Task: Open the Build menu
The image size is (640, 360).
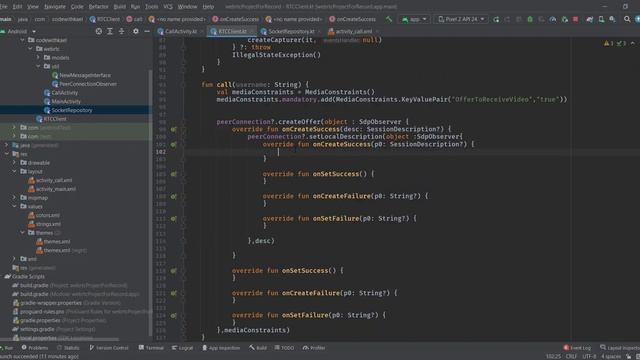Action: (120, 7)
